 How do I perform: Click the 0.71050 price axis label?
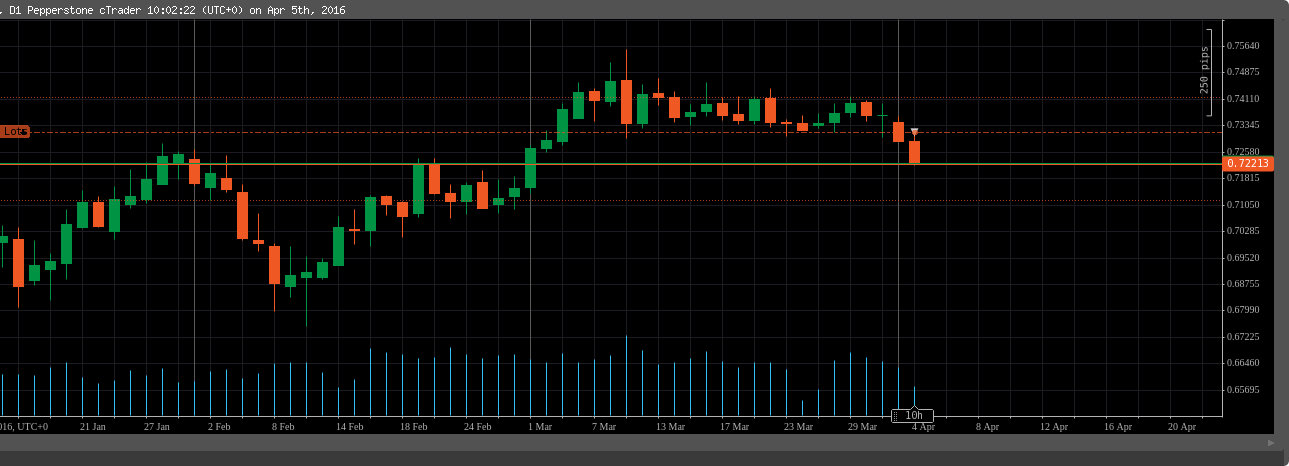coord(1245,204)
